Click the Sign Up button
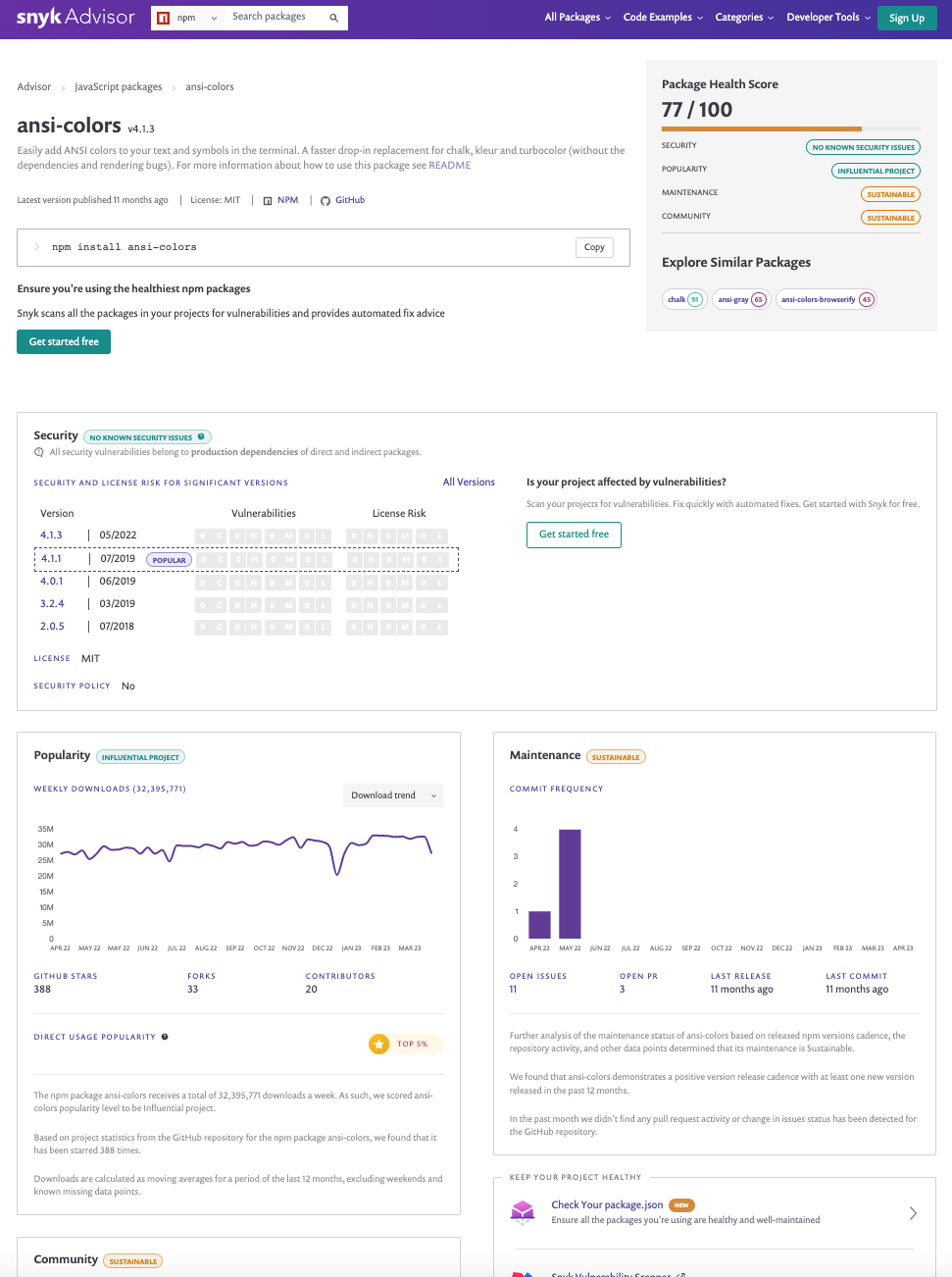The height and width of the screenshot is (1277, 952). point(907,18)
